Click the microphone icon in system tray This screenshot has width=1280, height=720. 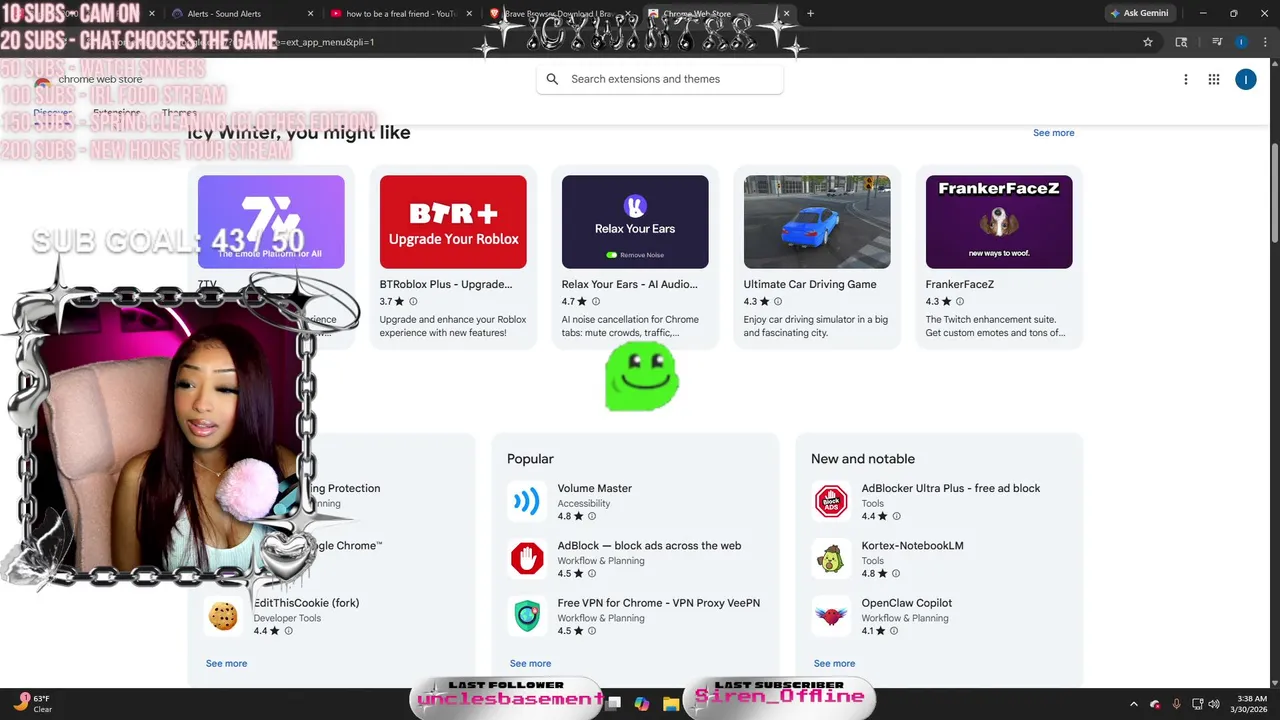(1176, 704)
